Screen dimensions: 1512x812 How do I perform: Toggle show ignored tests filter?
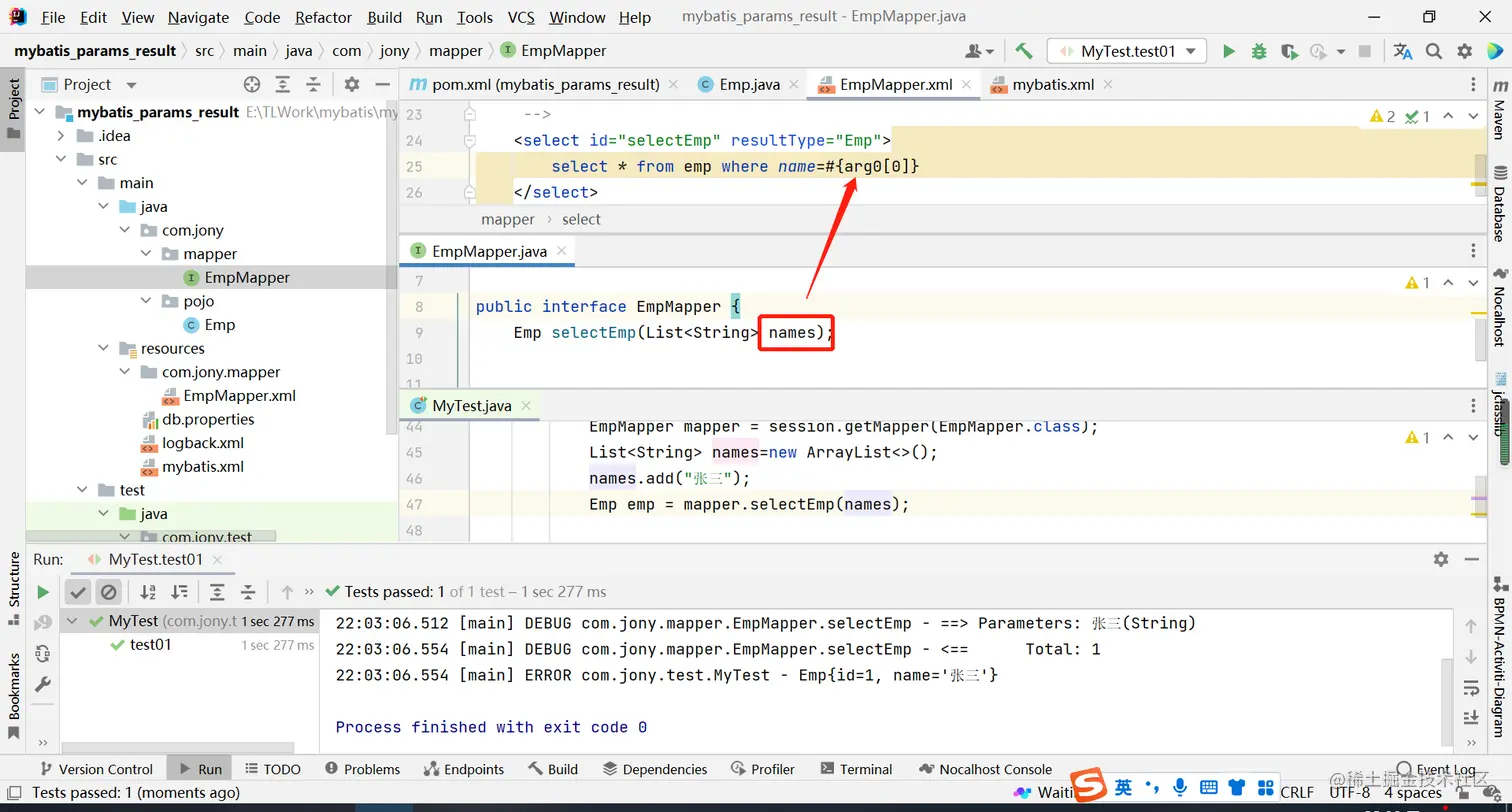click(x=109, y=592)
